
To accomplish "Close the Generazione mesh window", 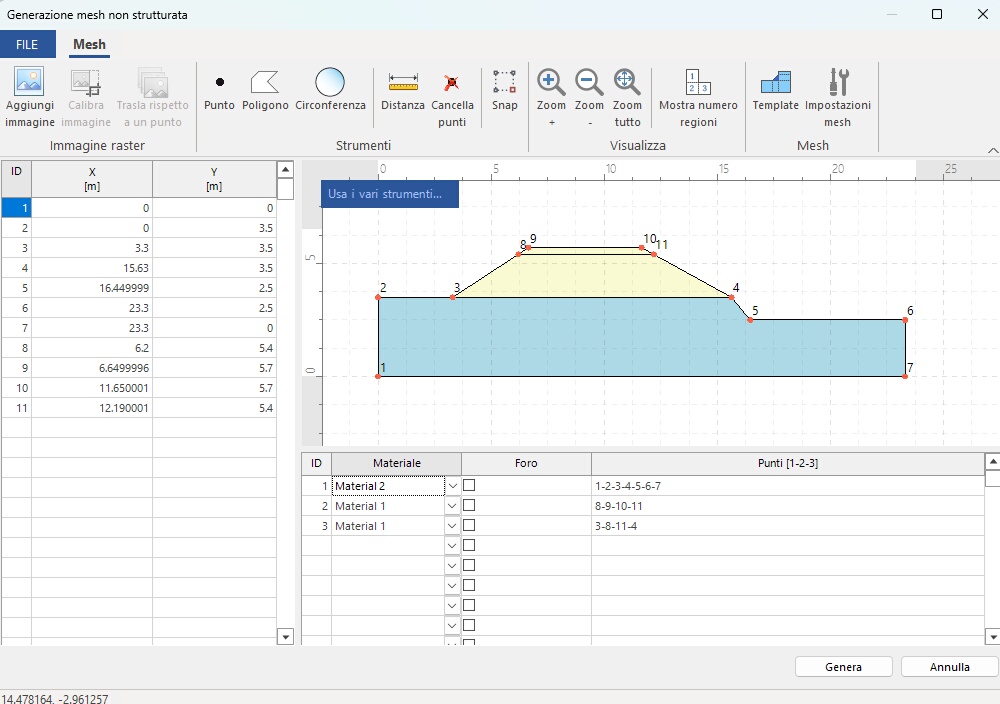I will click(983, 14).
